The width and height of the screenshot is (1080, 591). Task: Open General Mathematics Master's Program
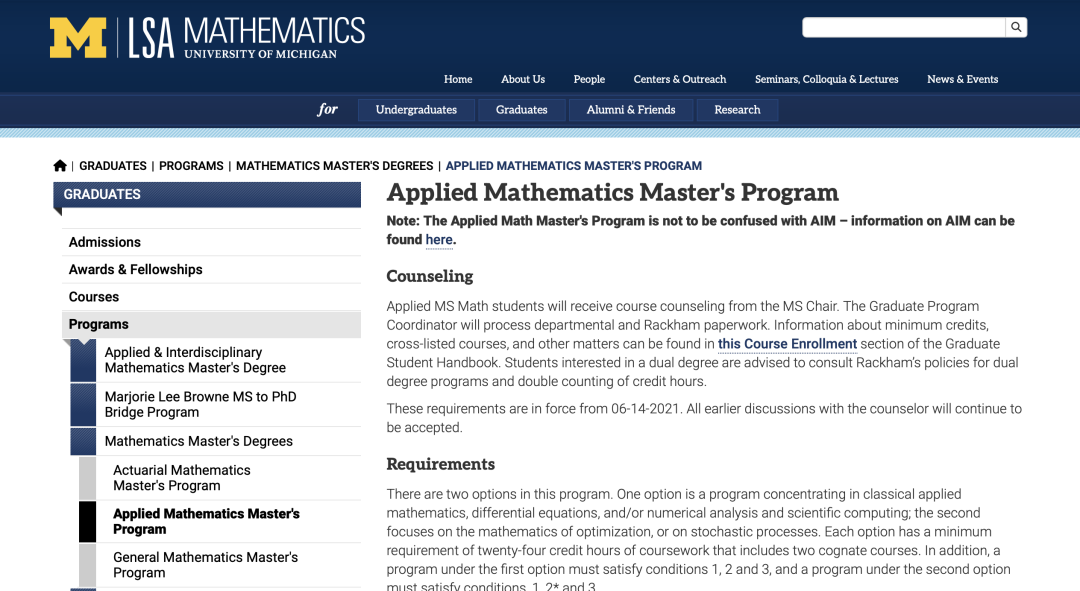point(220,565)
